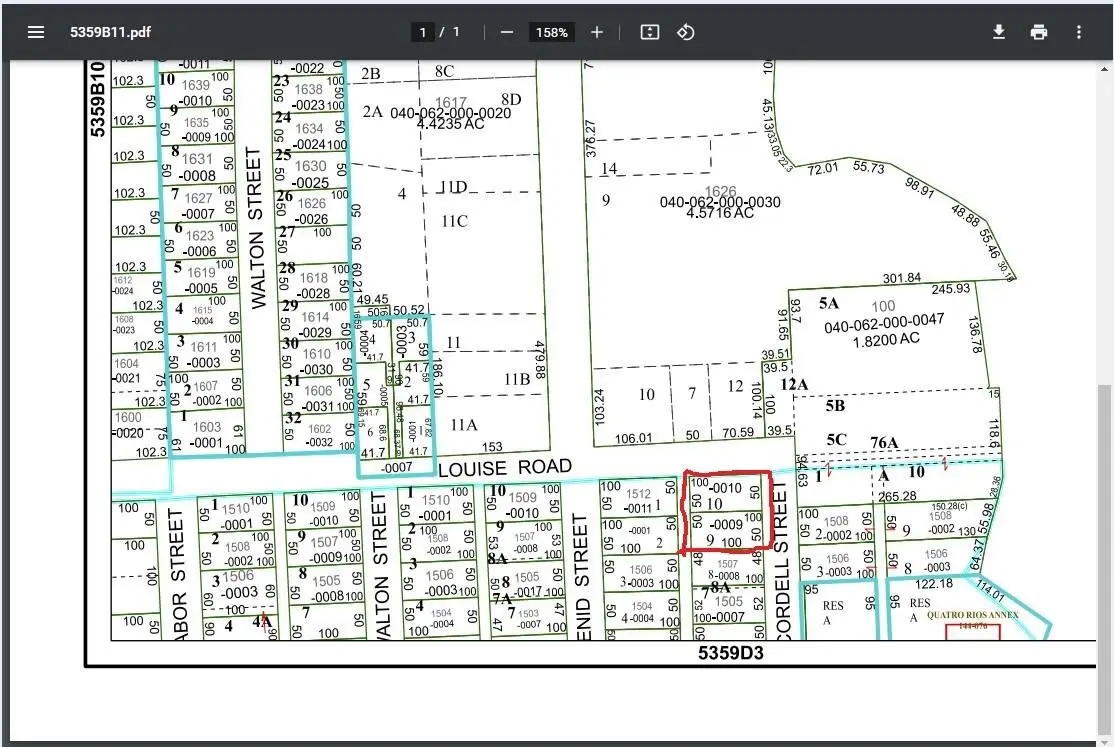1114x747 pixels.
Task: Click the zoom in plus button
Action: [x=597, y=32]
